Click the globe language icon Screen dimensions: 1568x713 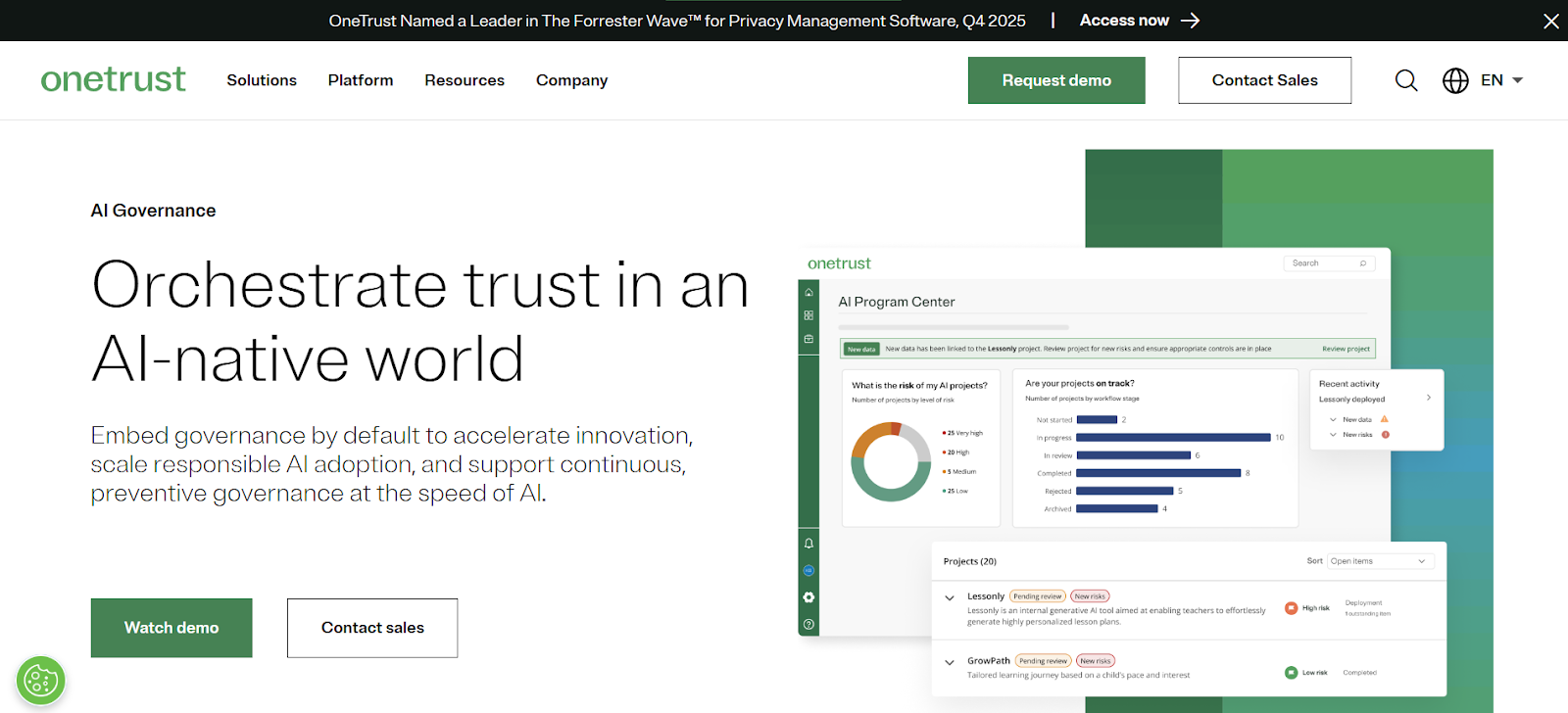coord(1455,80)
